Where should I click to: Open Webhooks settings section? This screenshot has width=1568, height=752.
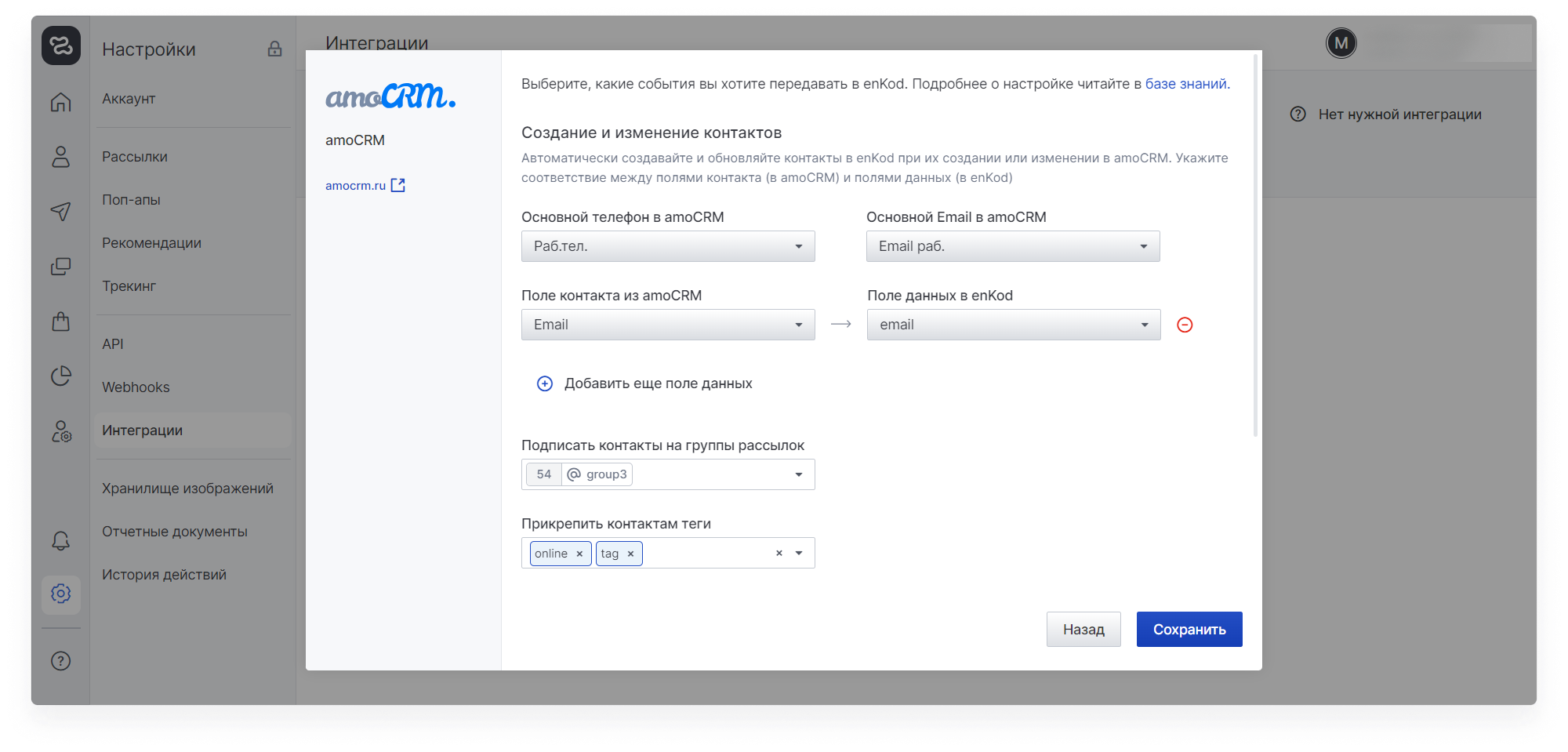(136, 387)
